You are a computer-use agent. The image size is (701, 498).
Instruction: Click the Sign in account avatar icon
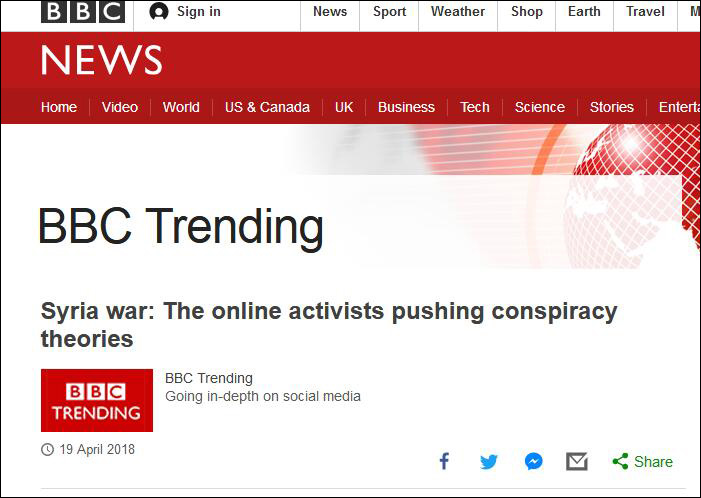[158, 12]
